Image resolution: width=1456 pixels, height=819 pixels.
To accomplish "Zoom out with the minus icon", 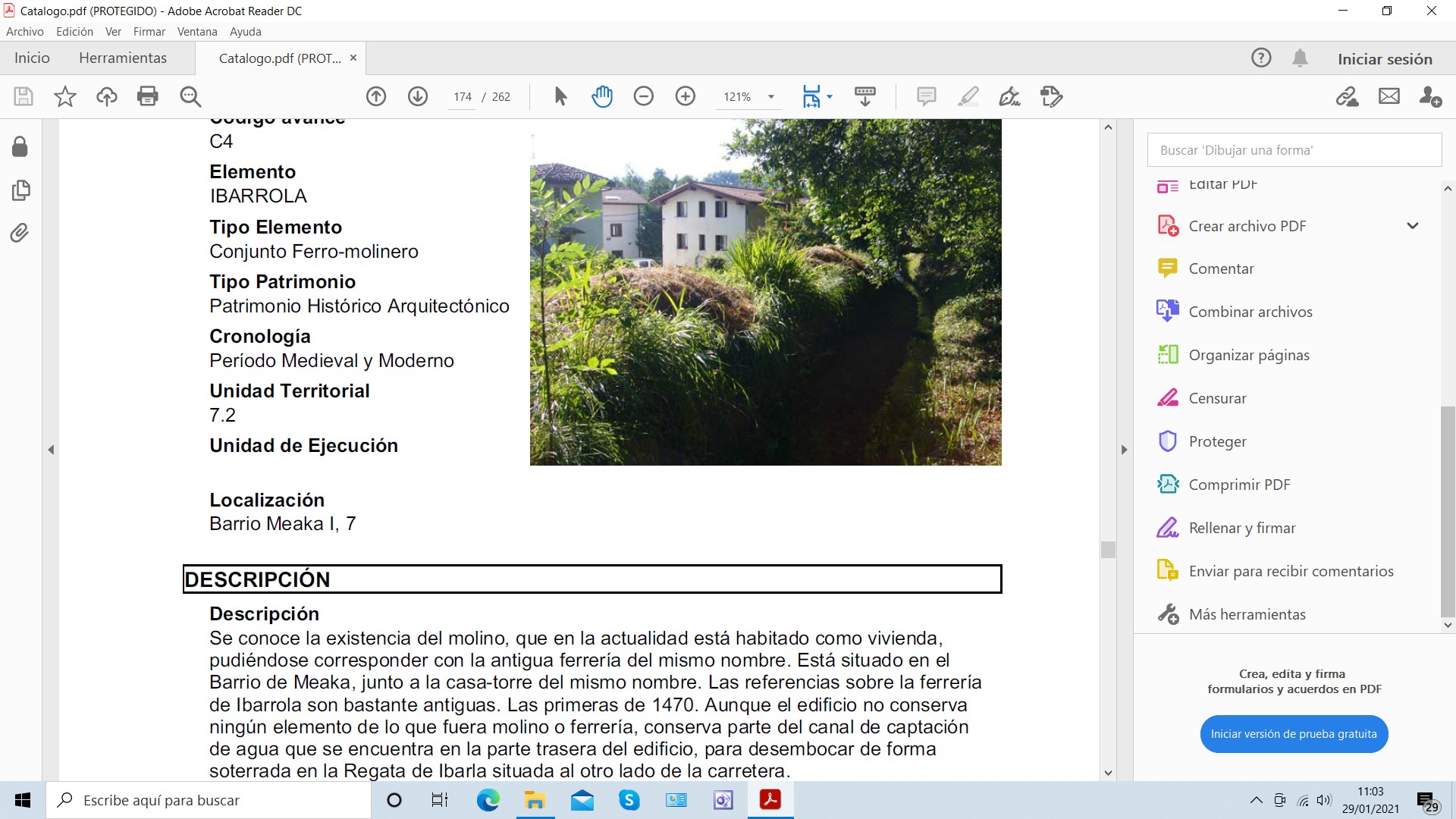I will point(644,96).
